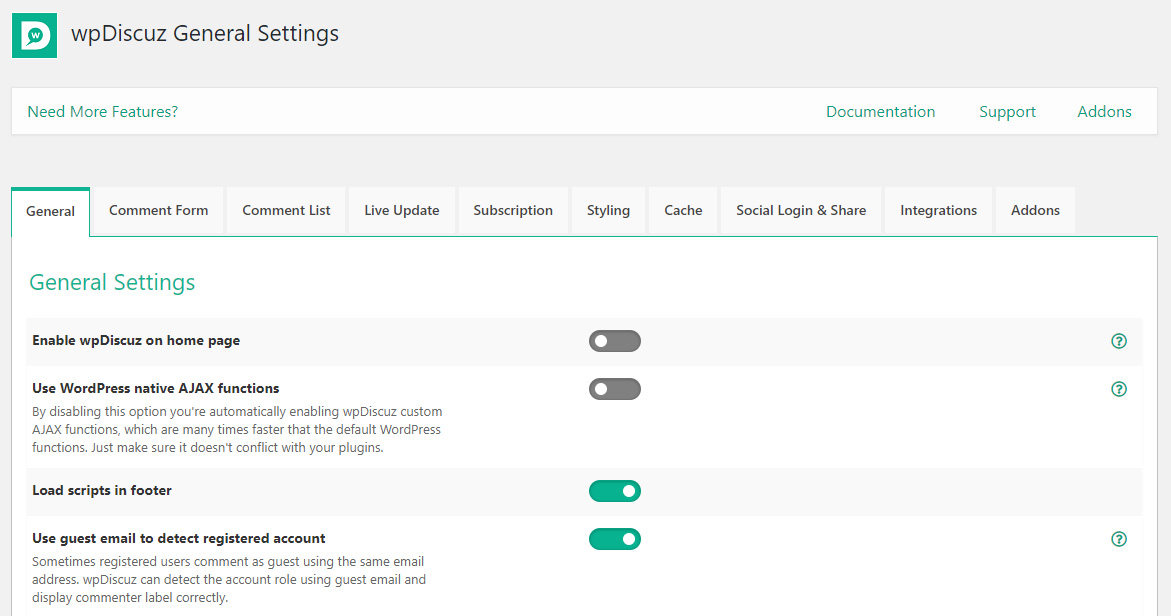
Task: Click the Use WordPress native AJAX functions label
Action: [x=155, y=388]
